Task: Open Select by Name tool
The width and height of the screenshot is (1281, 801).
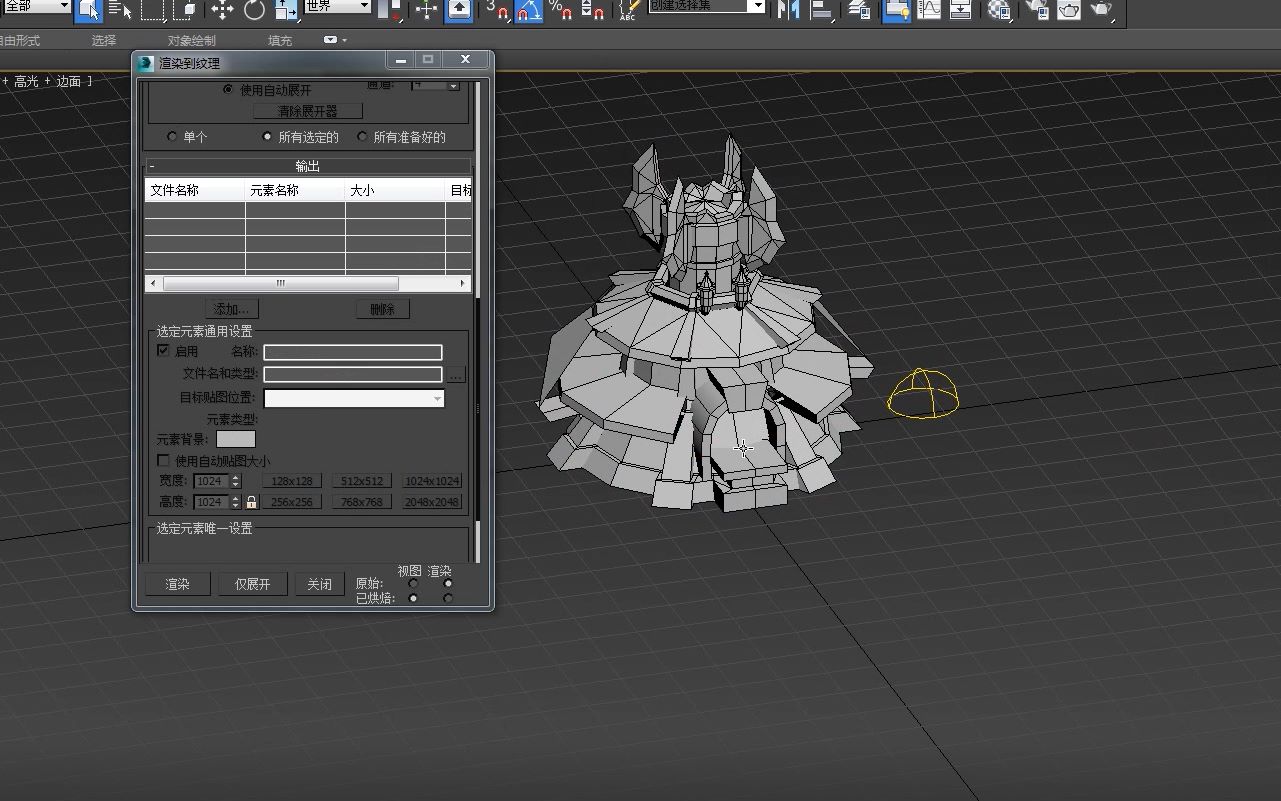Action: coord(120,12)
